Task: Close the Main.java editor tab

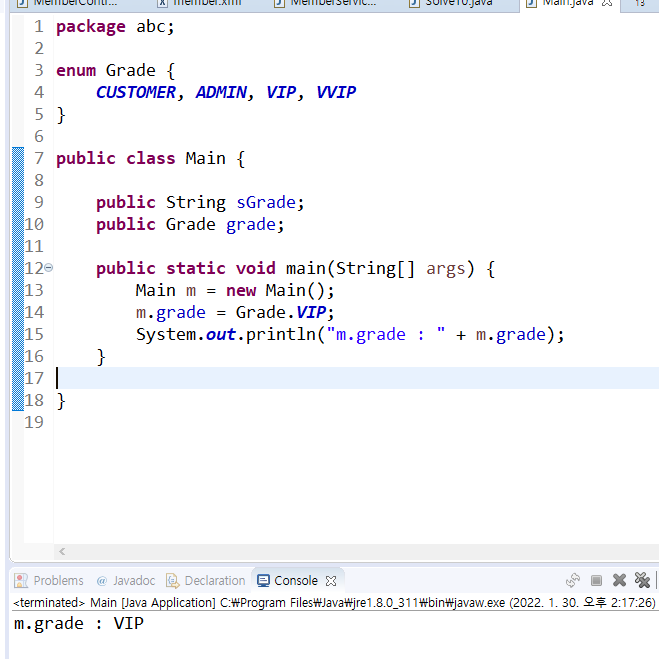Action: click(607, 3)
